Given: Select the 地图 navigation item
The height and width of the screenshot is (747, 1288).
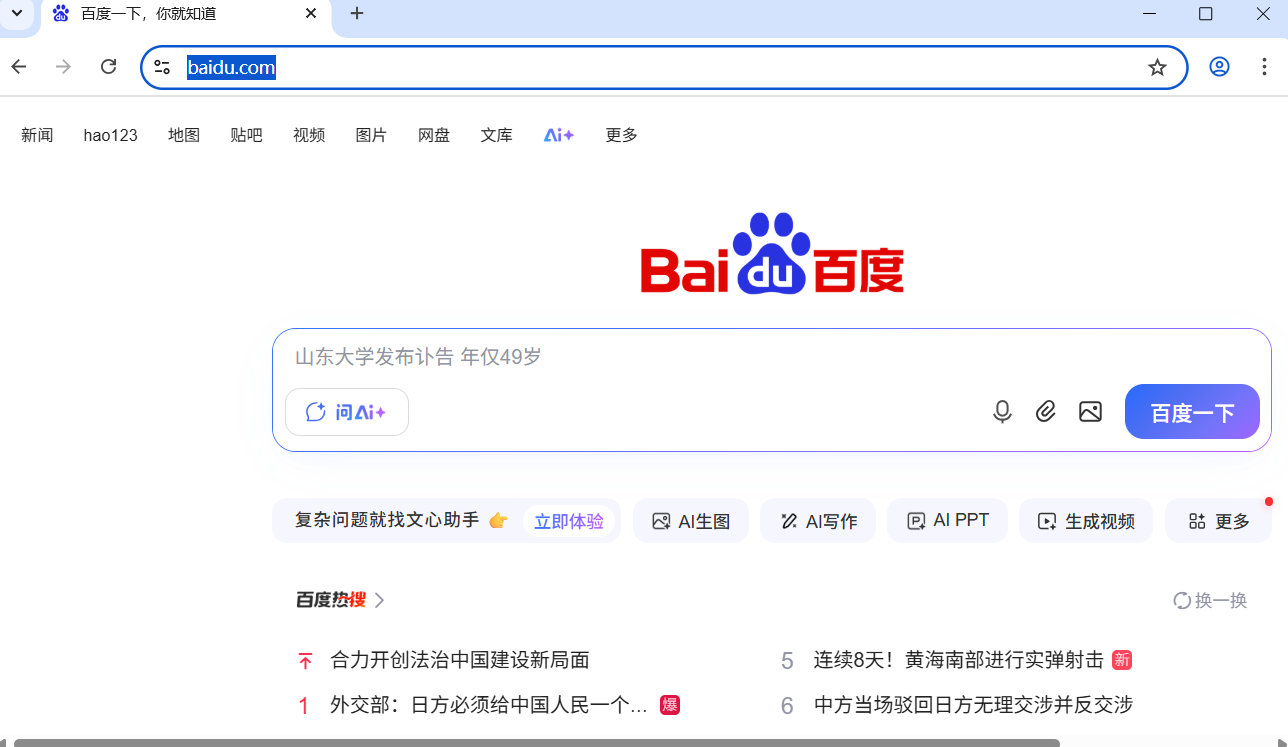Looking at the screenshot, I should coord(184,135).
